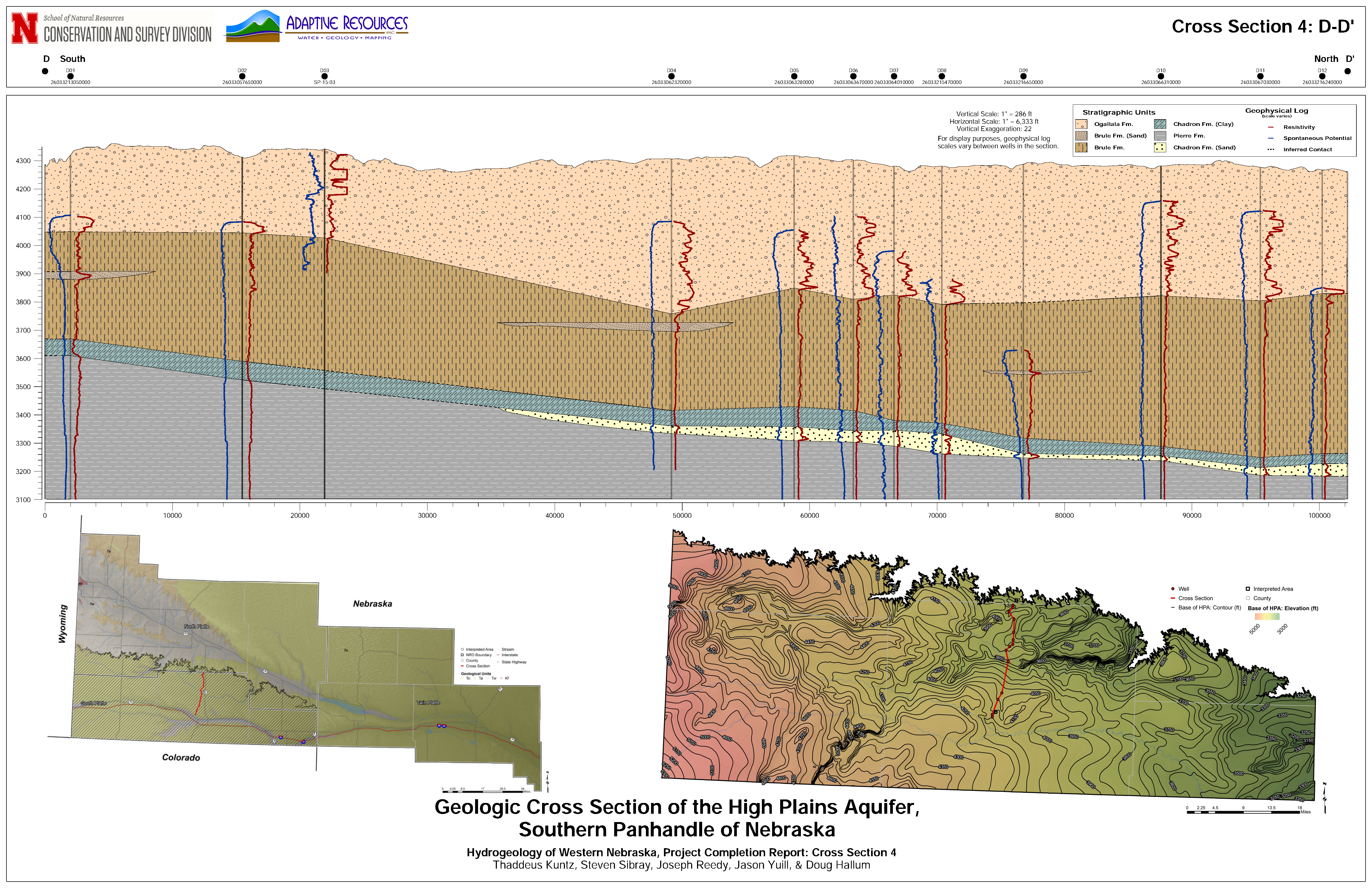Click the 'Twin Platte' map label
1372x888 pixels.
pyautogui.click(x=428, y=703)
